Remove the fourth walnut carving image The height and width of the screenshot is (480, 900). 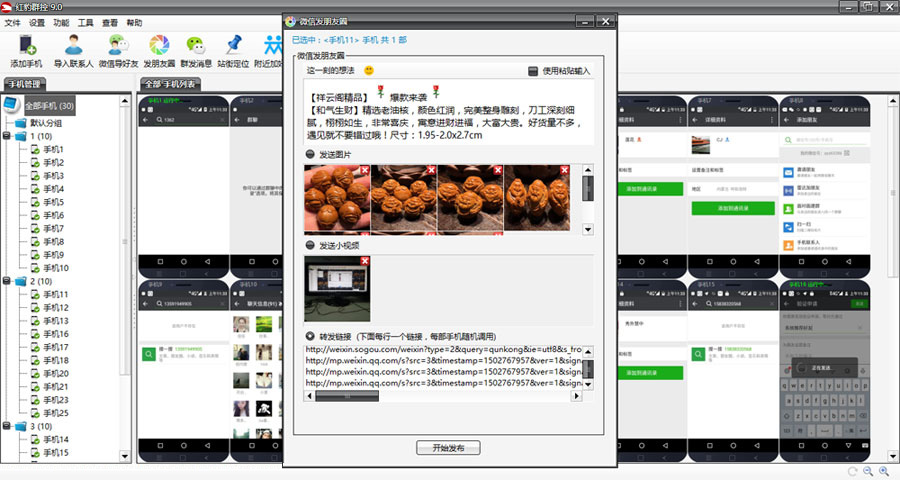564,170
